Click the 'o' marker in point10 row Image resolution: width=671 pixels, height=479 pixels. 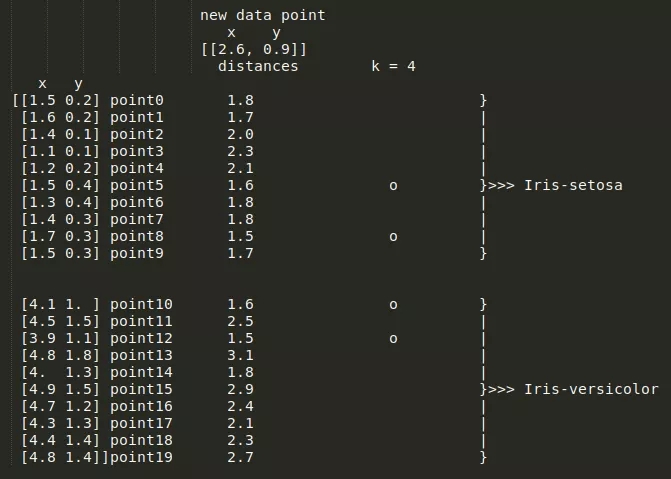393,304
